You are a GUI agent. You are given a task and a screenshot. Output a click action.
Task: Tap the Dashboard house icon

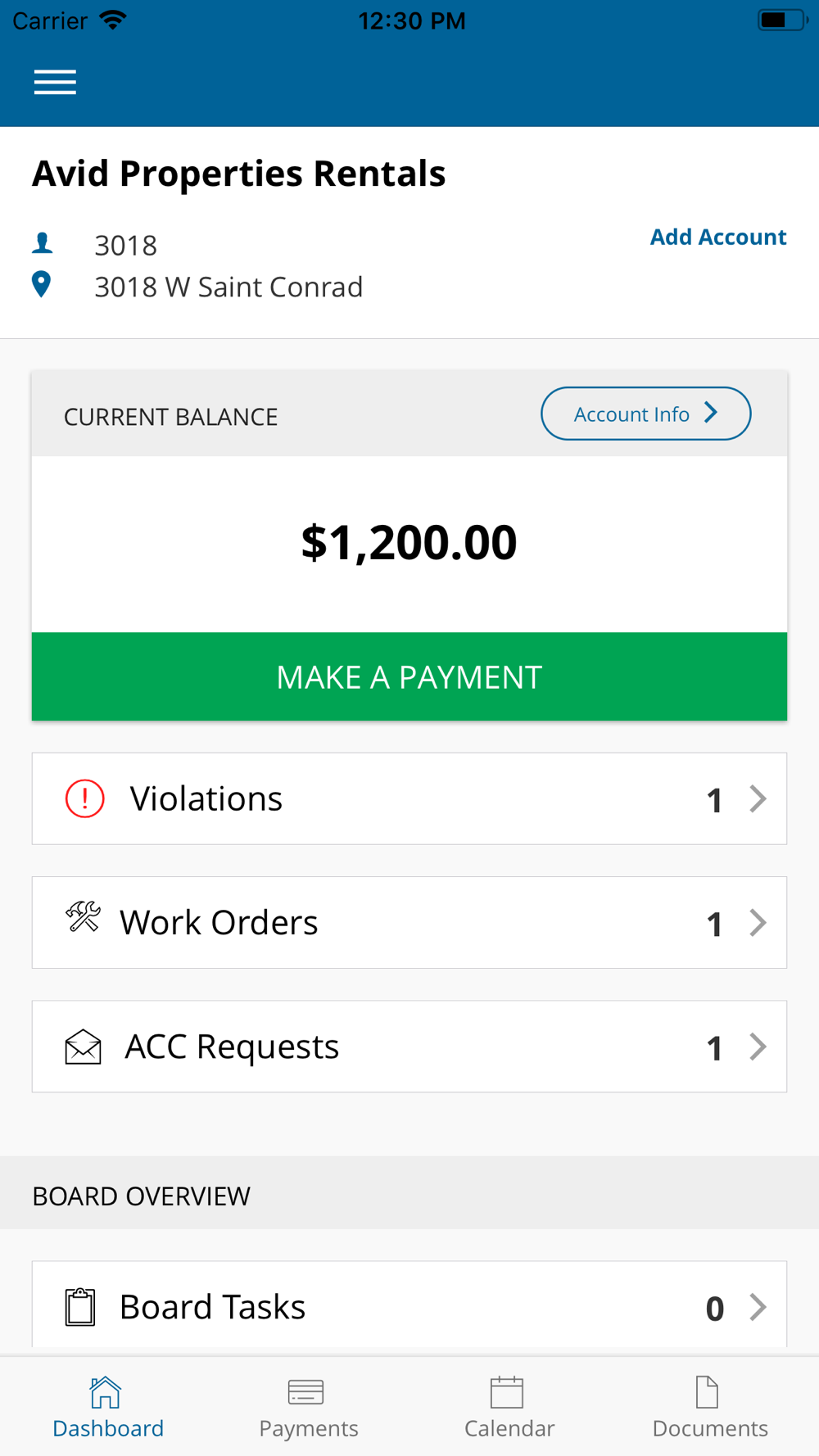[x=106, y=1391]
